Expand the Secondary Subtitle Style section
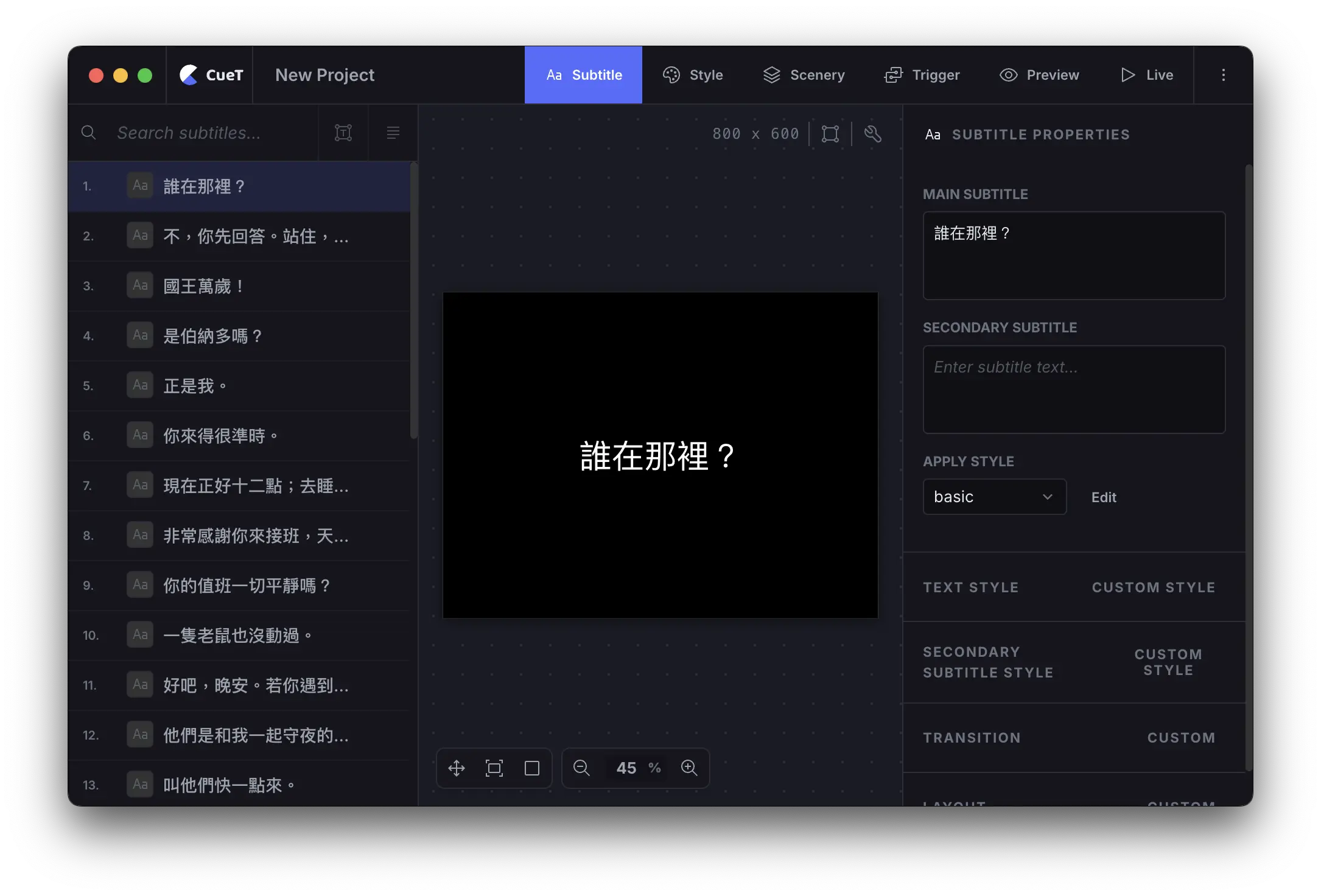This screenshot has height=896, width=1321. tap(988, 662)
